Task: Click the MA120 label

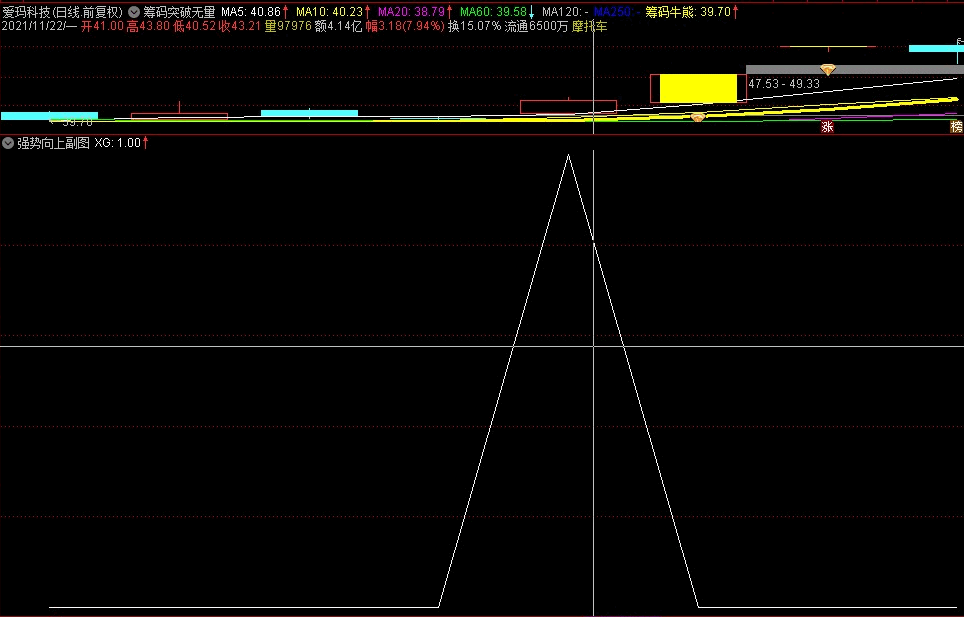Action: (566, 12)
